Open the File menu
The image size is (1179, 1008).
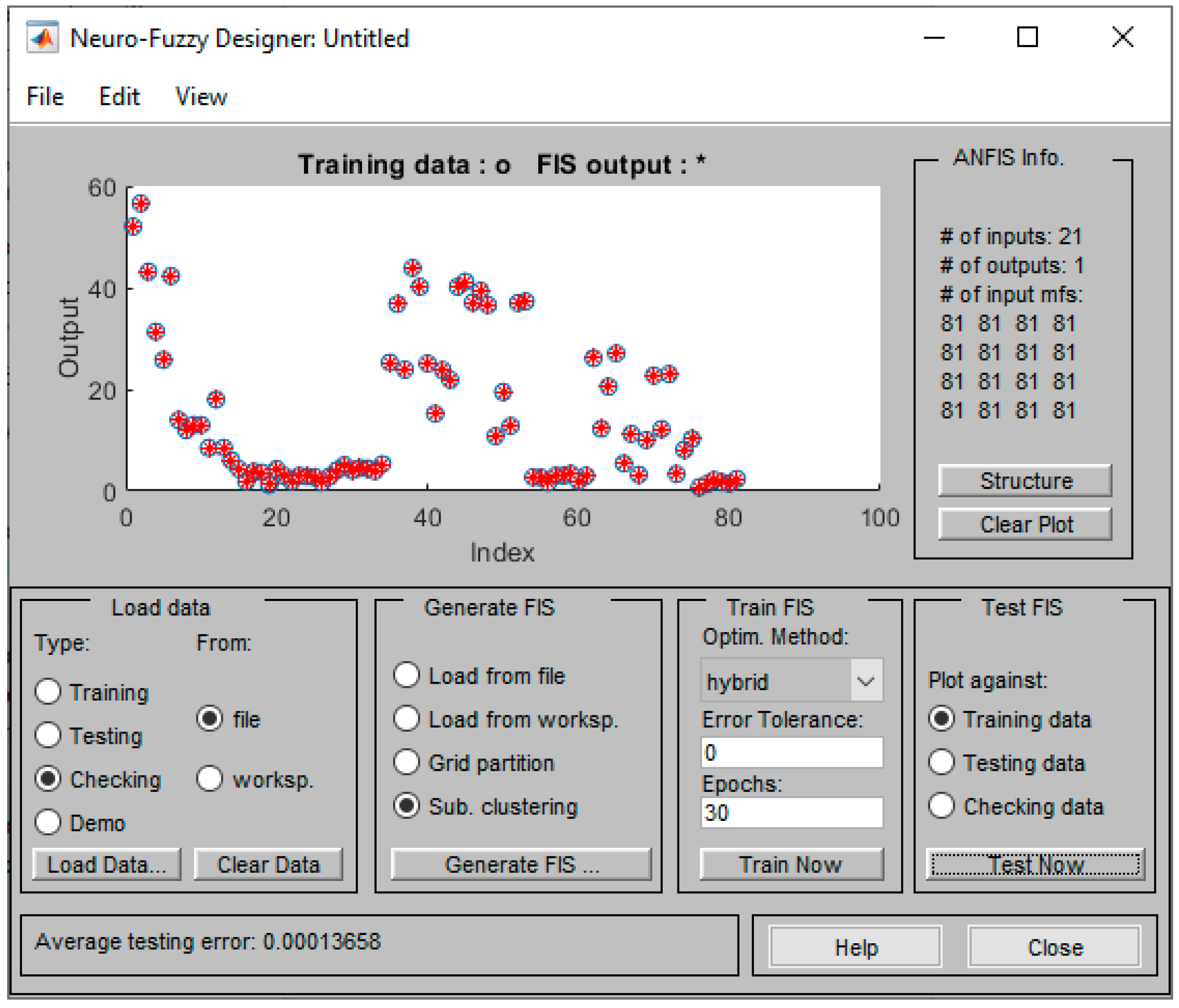point(45,97)
